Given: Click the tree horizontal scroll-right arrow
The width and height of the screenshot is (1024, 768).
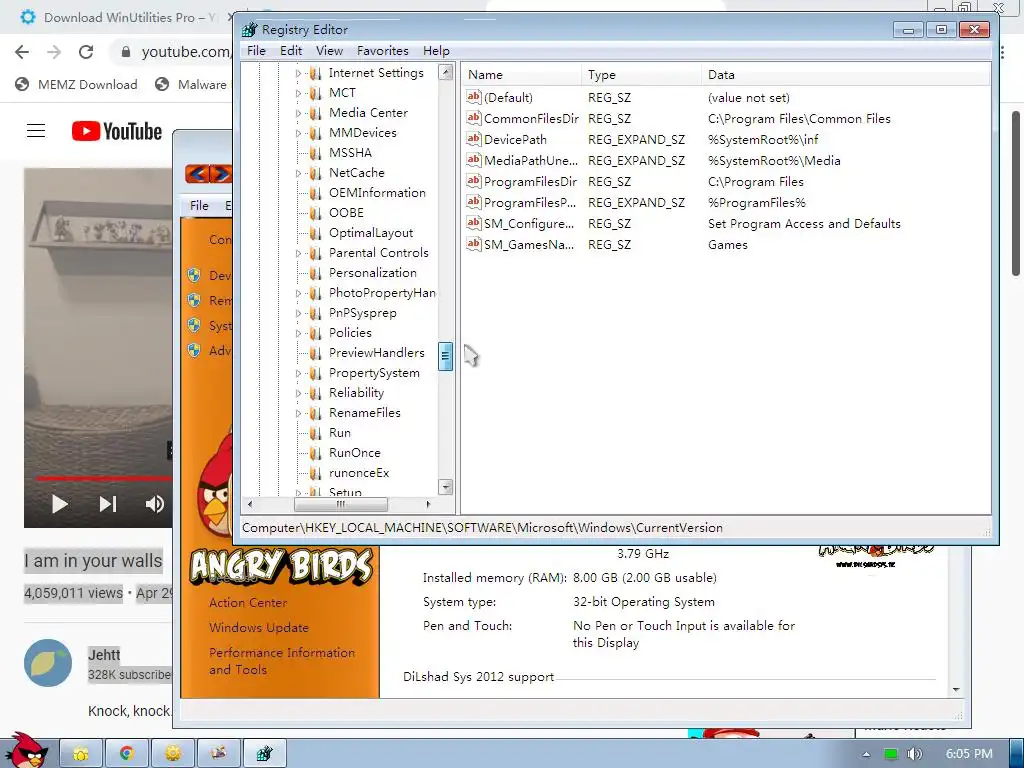Looking at the screenshot, I should (x=428, y=504).
